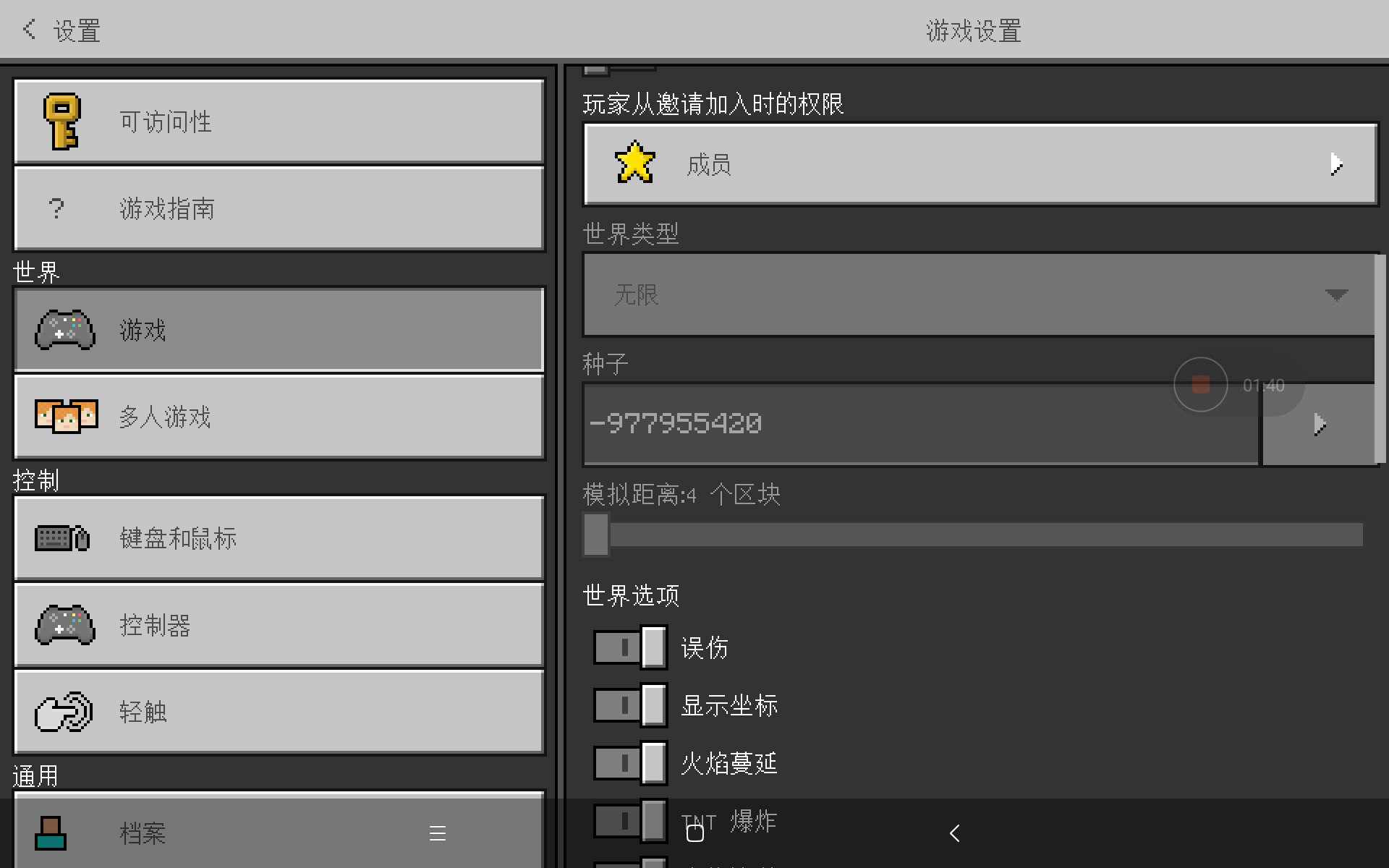Toggle the 火焰蔓延 fire spread switch
The height and width of the screenshot is (868, 1389).
click(x=629, y=763)
